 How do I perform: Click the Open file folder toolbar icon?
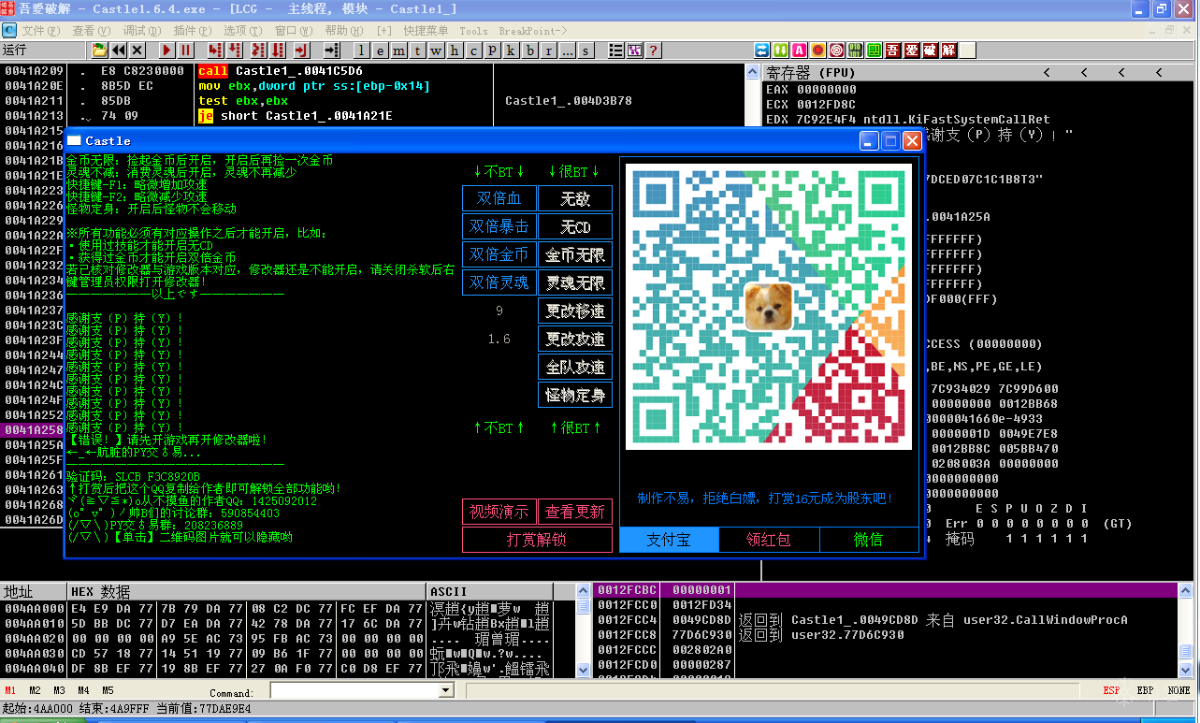click(99, 50)
